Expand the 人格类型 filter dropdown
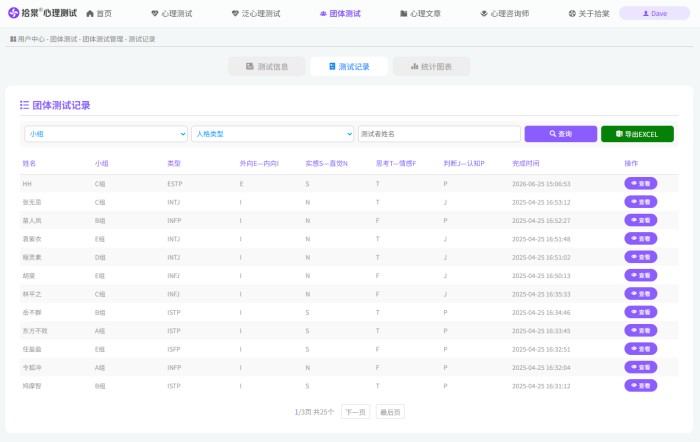The image size is (700, 442). (272, 134)
